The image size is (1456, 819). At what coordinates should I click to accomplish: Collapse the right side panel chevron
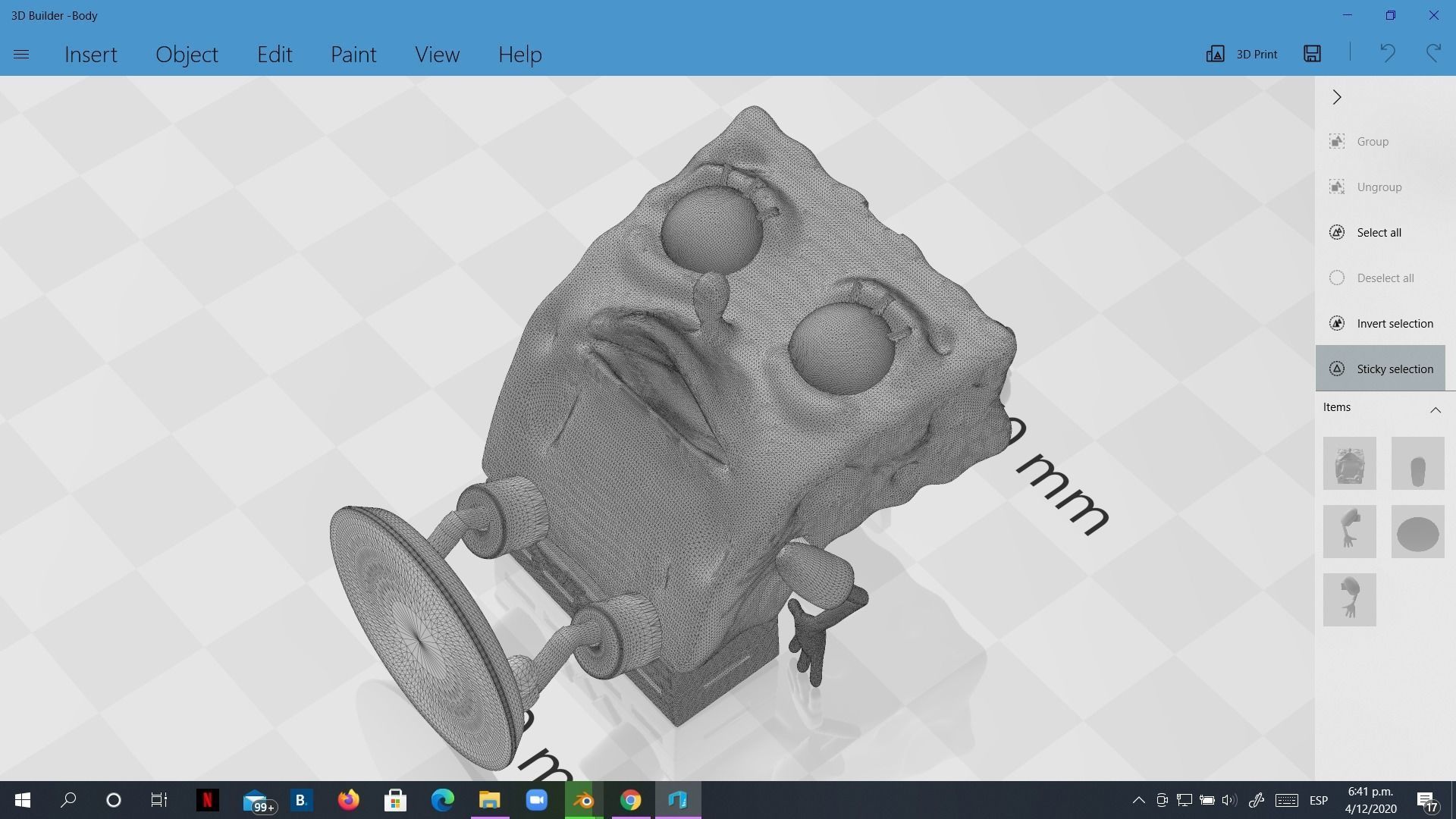(x=1337, y=97)
